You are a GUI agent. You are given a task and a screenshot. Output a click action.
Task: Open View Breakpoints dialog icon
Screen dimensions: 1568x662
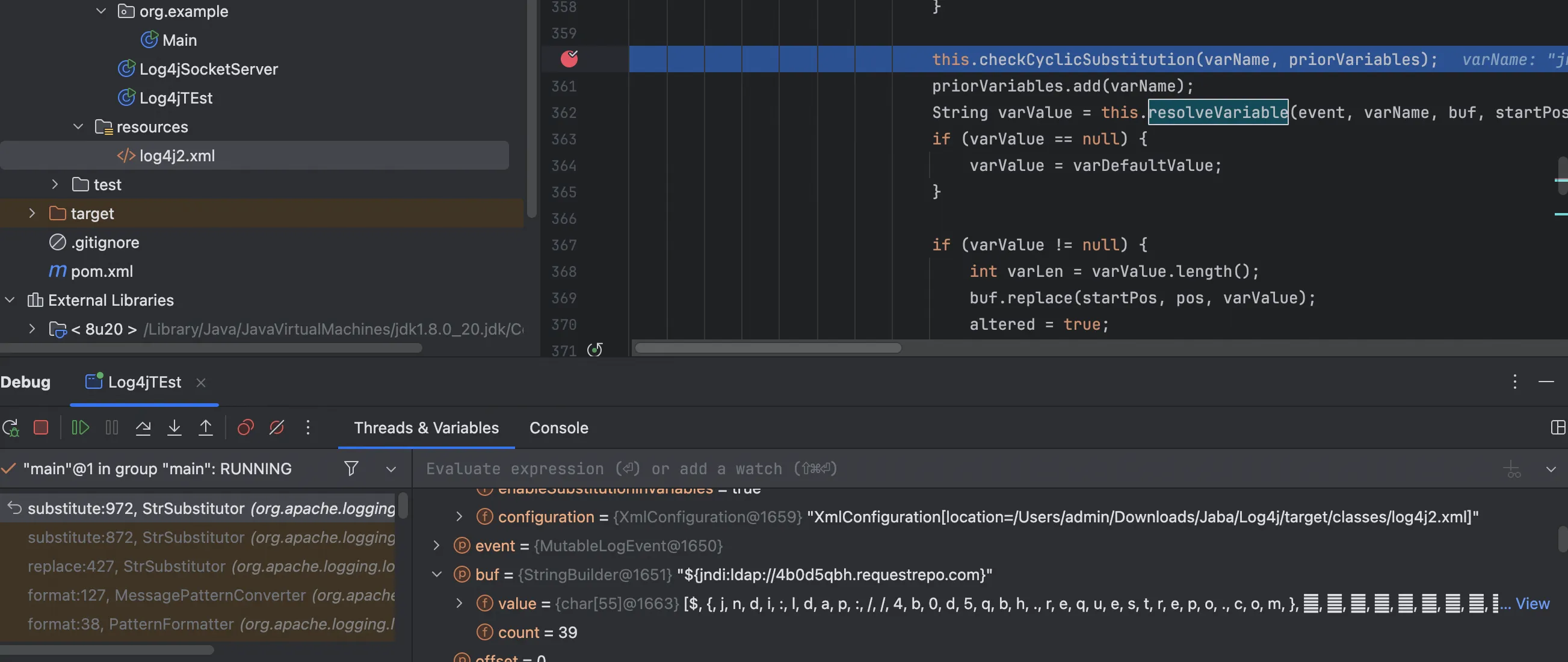pyautogui.click(x=245, y=427)
